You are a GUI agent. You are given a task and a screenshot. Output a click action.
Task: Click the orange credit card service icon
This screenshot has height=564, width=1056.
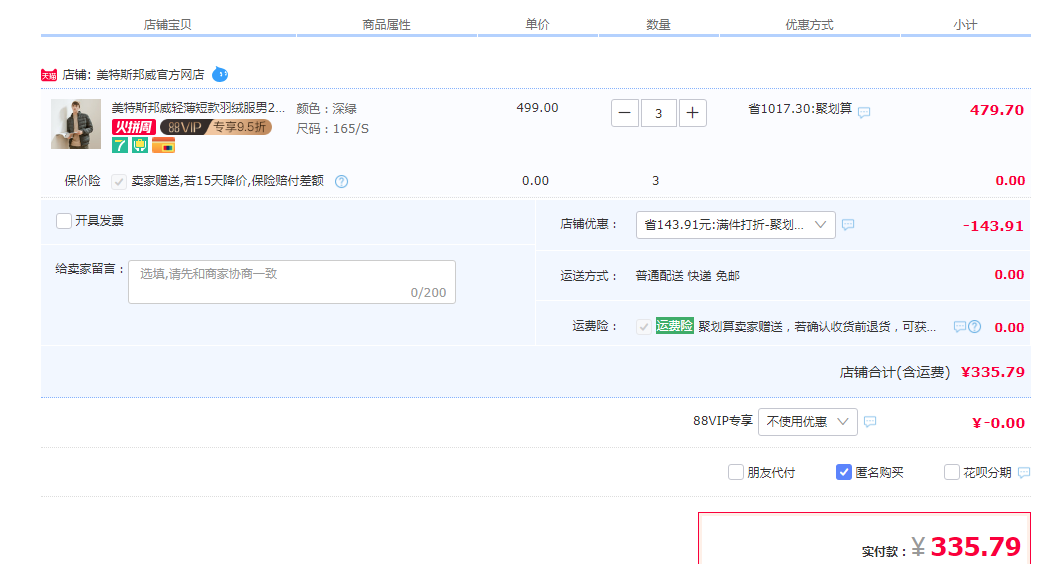[164, 145]
